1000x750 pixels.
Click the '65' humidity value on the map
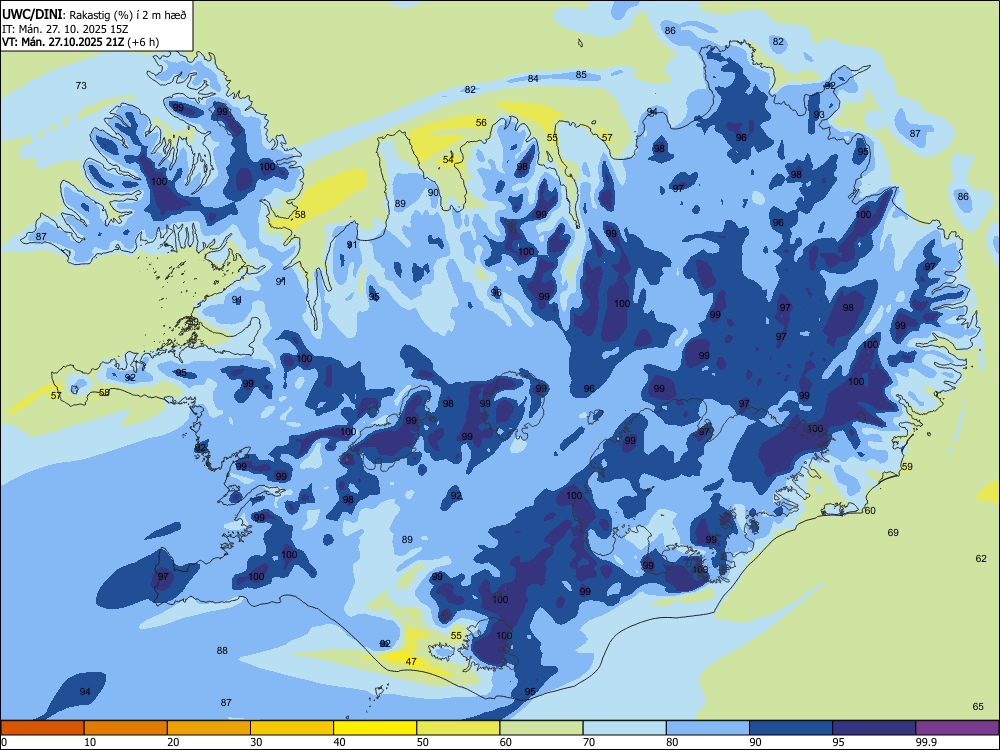[x=978, y=706]
